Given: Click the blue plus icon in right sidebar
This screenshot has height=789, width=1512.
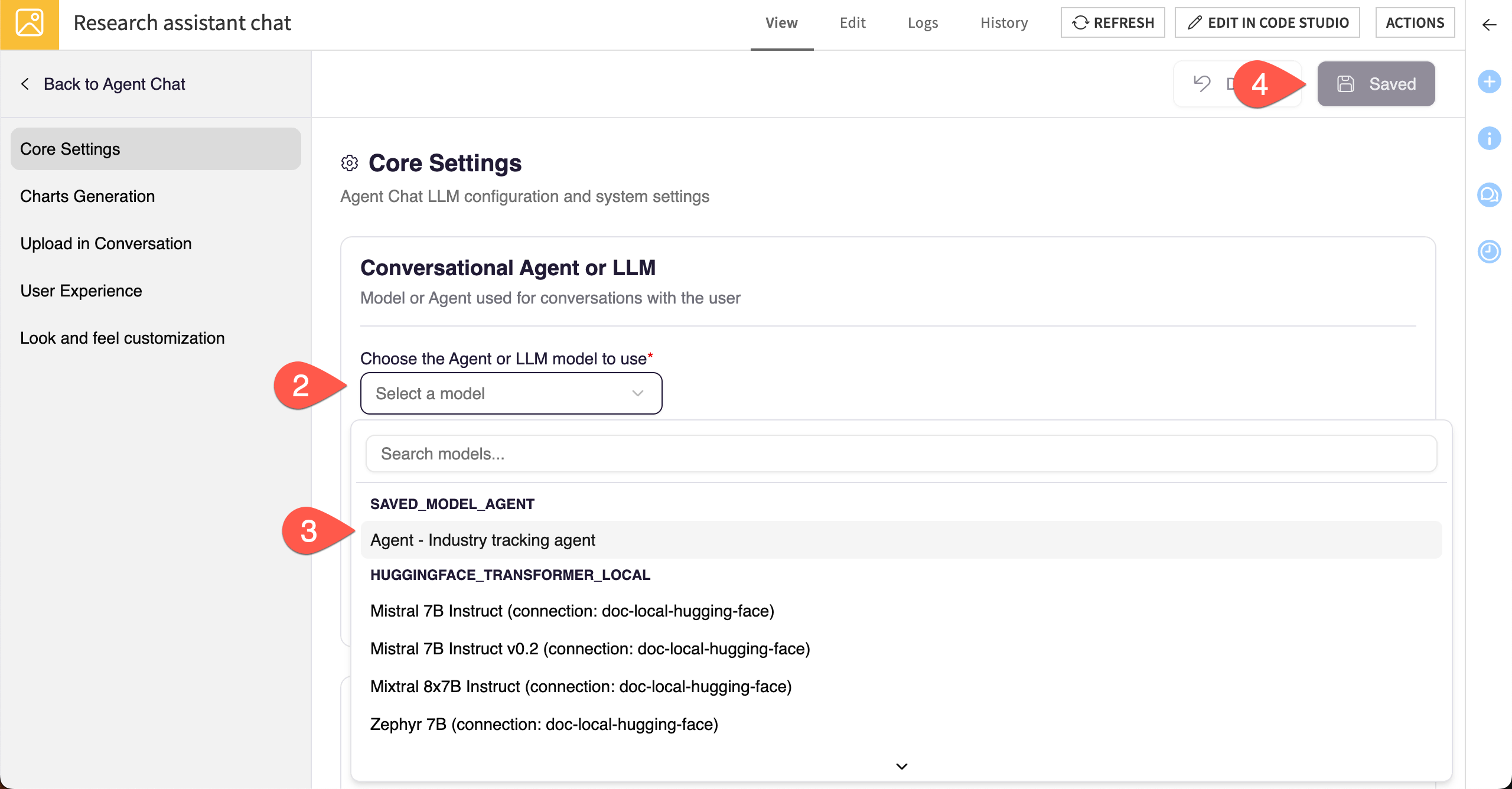Looking at the screenshot, I should 1489,81.
